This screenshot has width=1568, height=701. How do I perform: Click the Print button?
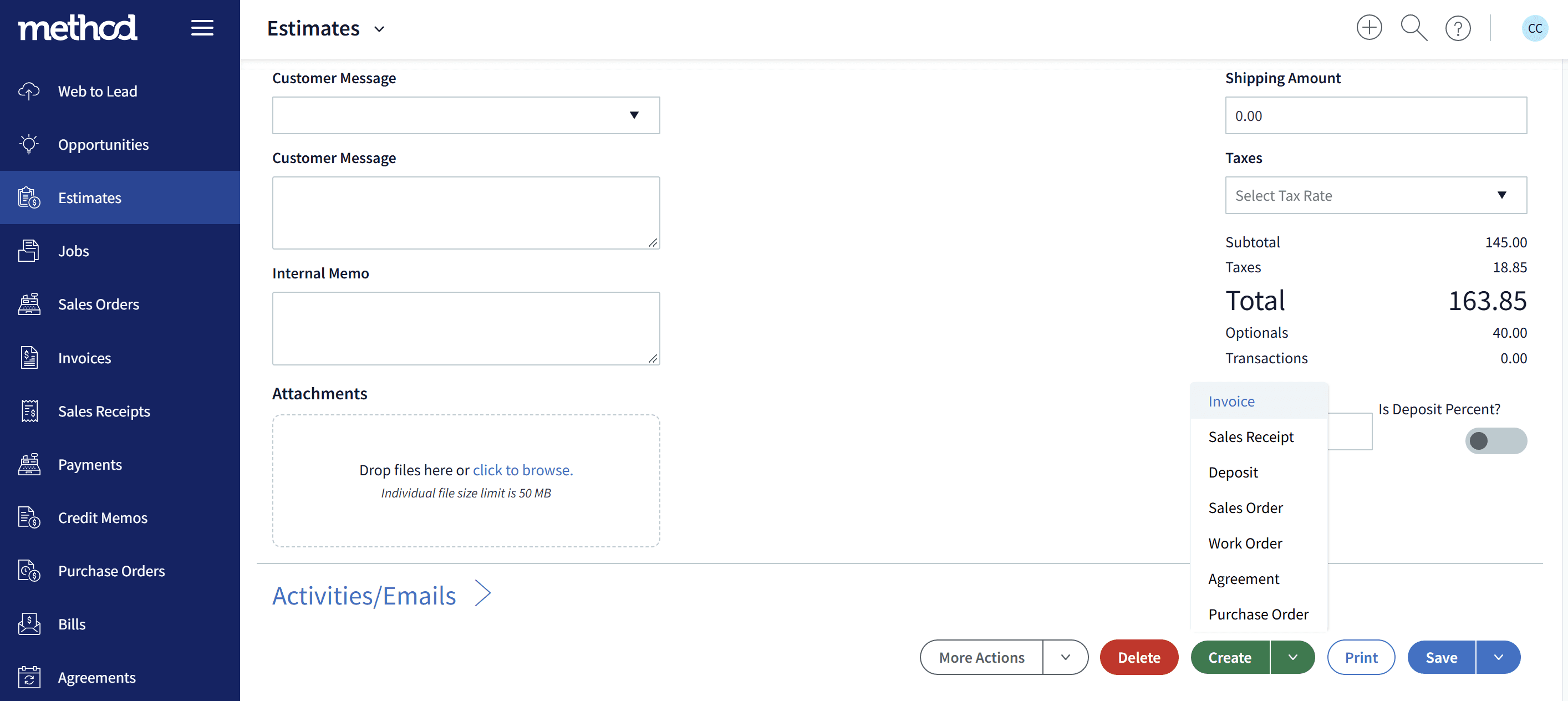pyautogui.click(x=1361, y=658)
